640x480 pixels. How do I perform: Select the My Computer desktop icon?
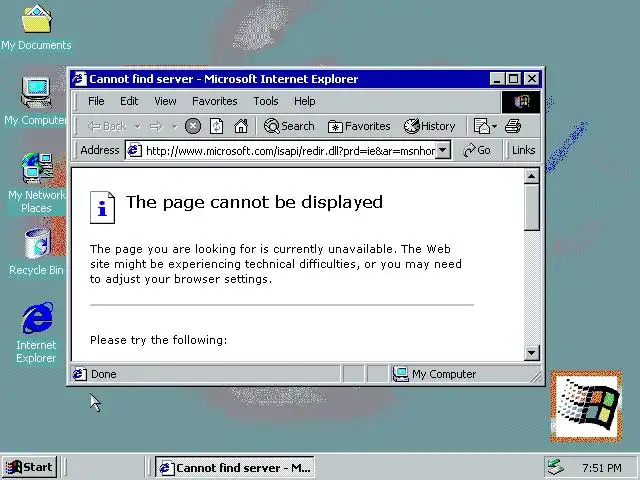pos(35,101)
